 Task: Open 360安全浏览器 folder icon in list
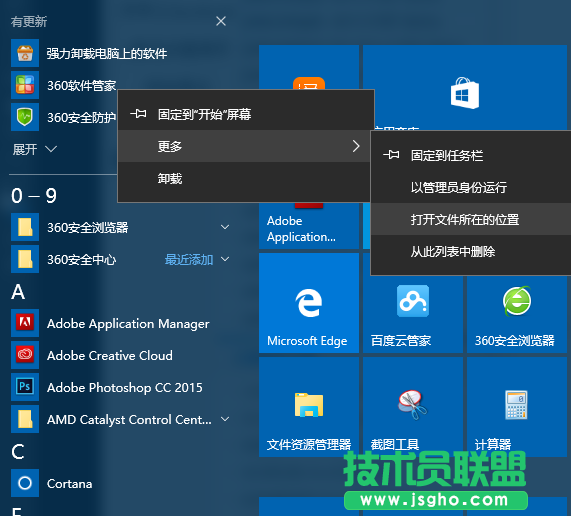pos(25,227)
